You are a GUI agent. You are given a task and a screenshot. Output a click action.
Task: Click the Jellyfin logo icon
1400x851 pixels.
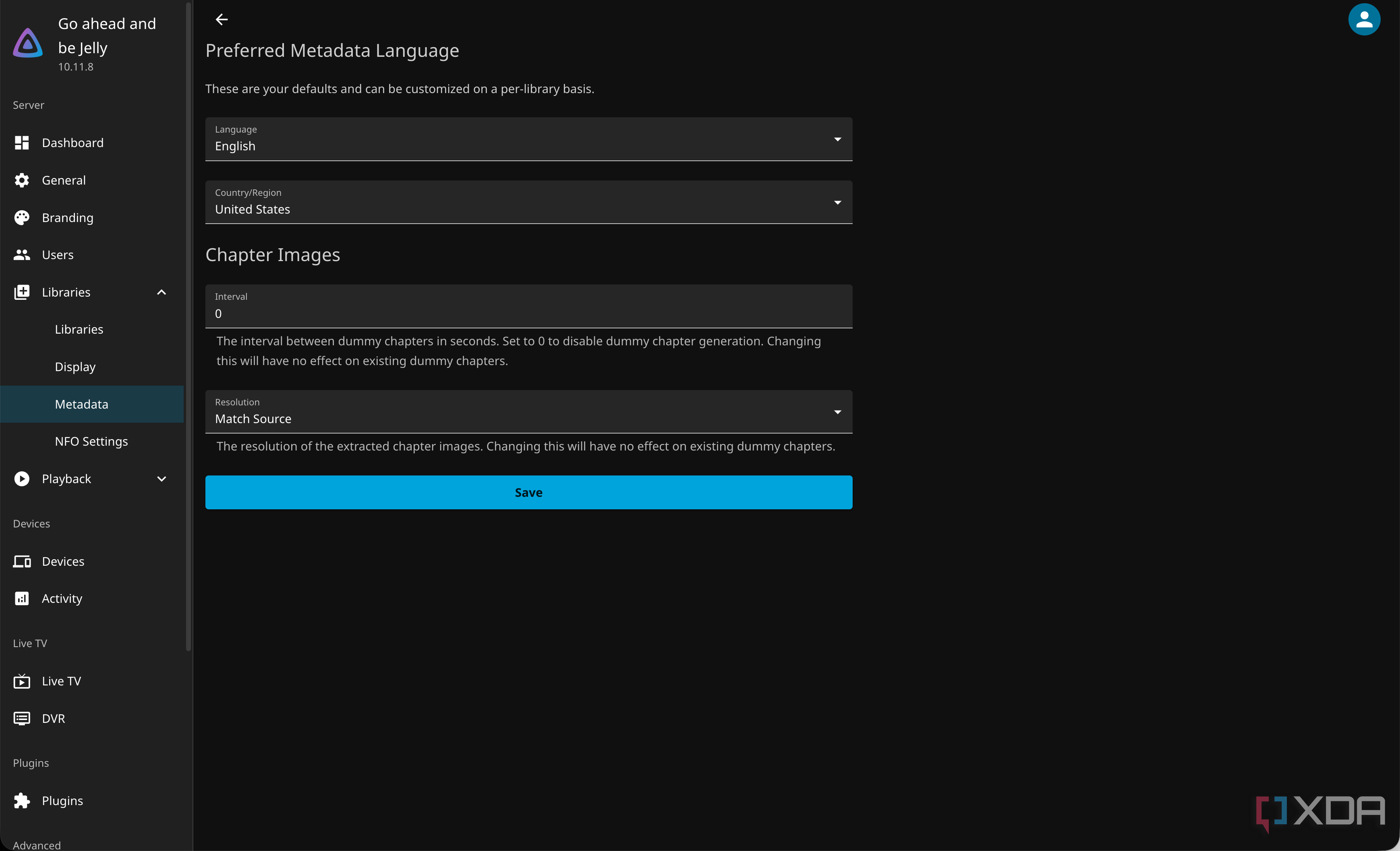[x=28, y=43]
